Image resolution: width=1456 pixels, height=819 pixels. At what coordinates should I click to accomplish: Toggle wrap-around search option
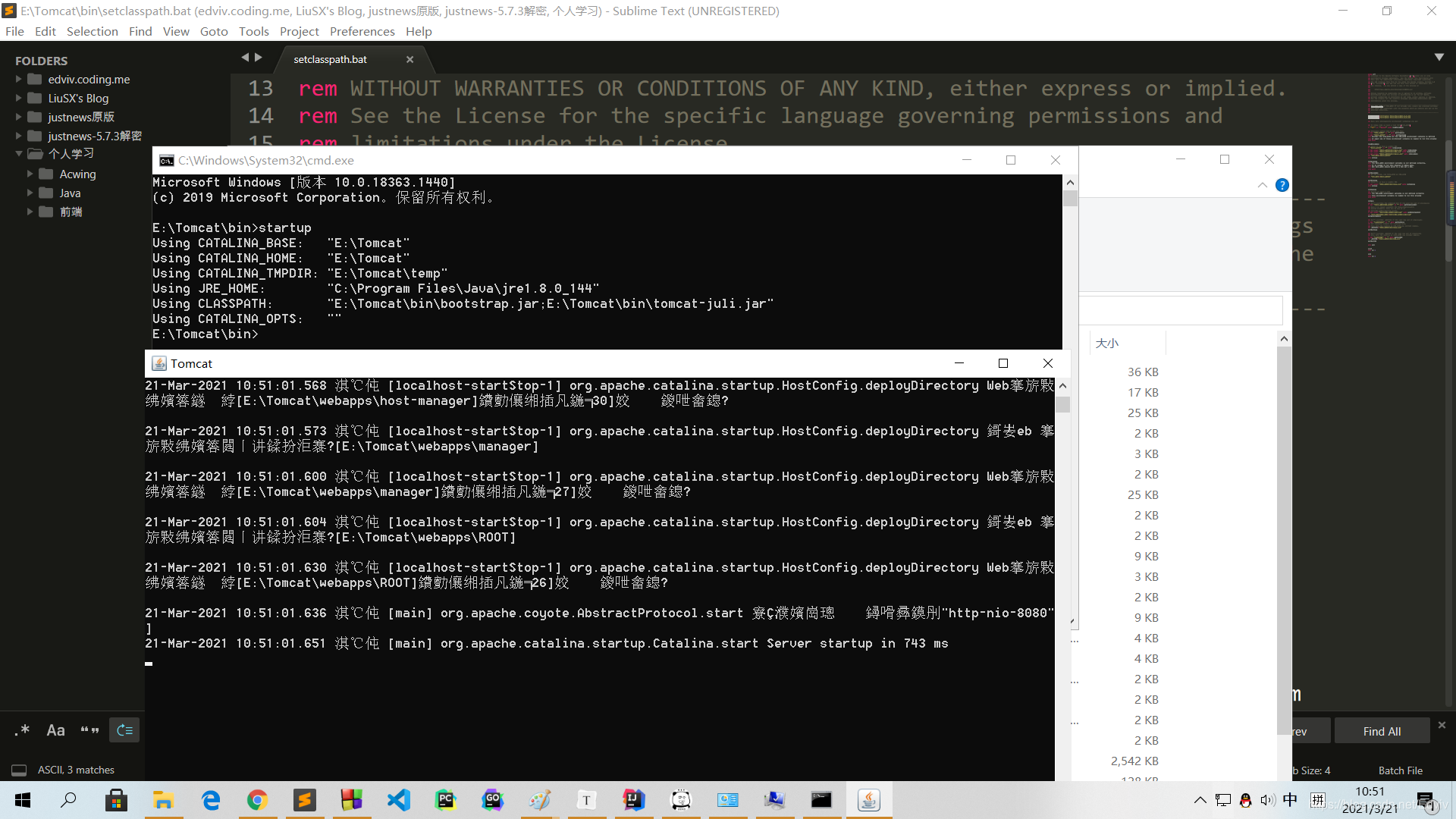(124, 730)
